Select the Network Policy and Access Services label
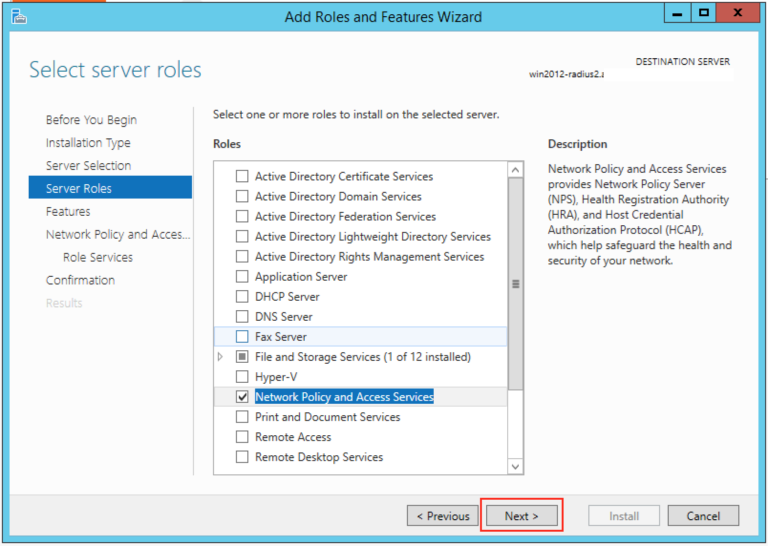Image resolution: width=768 pixels, height=546 pixels. [344, 397]
